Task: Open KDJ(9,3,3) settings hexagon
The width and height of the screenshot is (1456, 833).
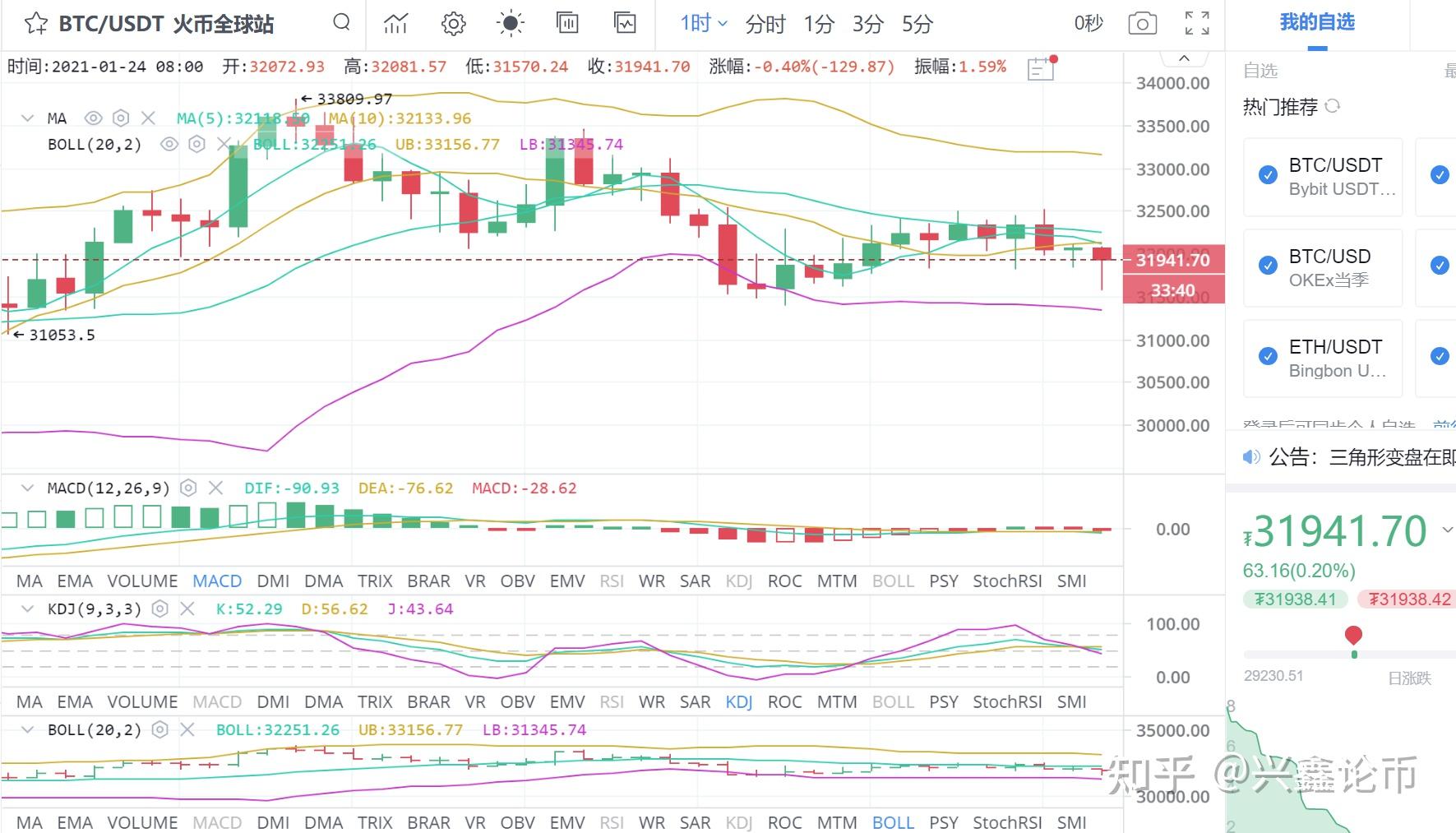Action: point(160,609)
